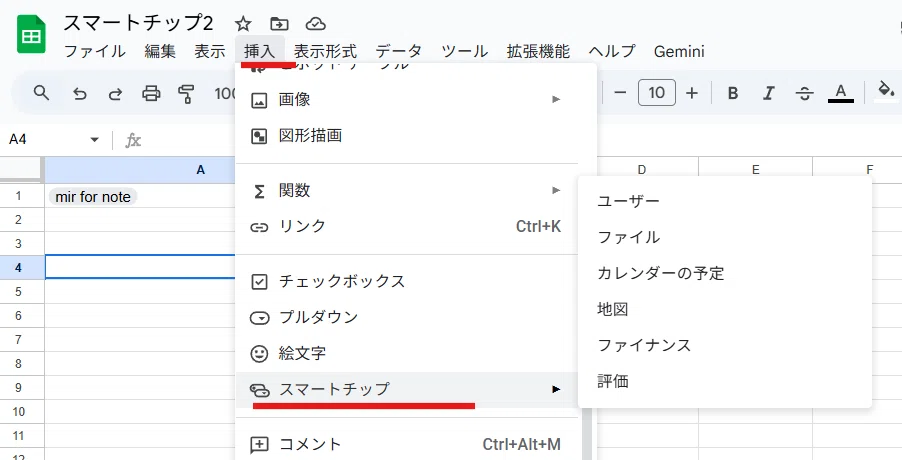Choose 評価 smart chip
This screenshot has width=902, height=460.
[725, 381]
